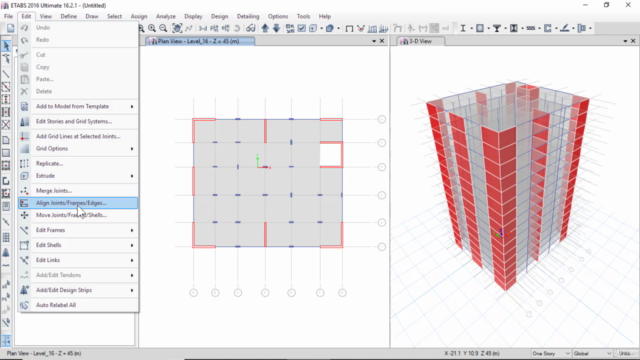Click the composite beam design icon
640x360 pixels.
[x=497, y=28]
